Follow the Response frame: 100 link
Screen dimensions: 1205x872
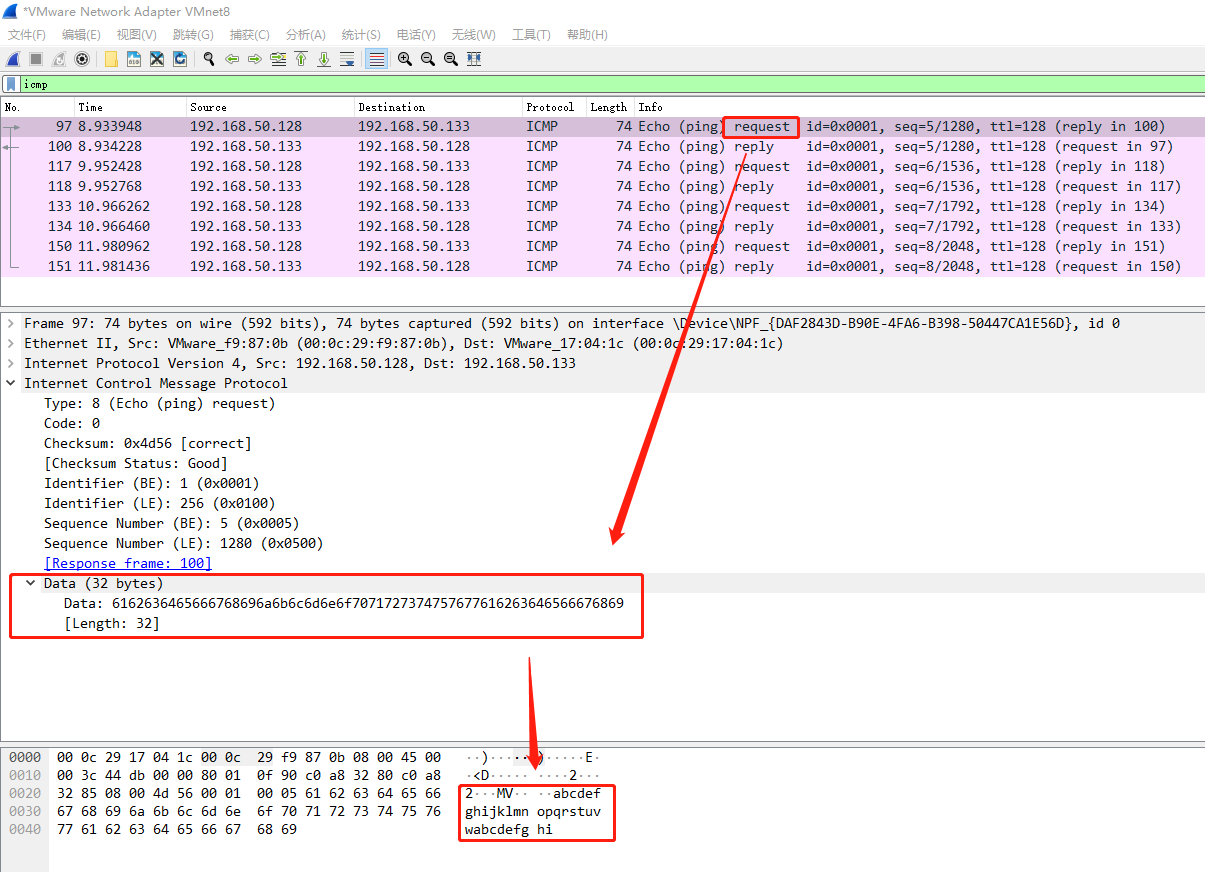pos(127,563)
